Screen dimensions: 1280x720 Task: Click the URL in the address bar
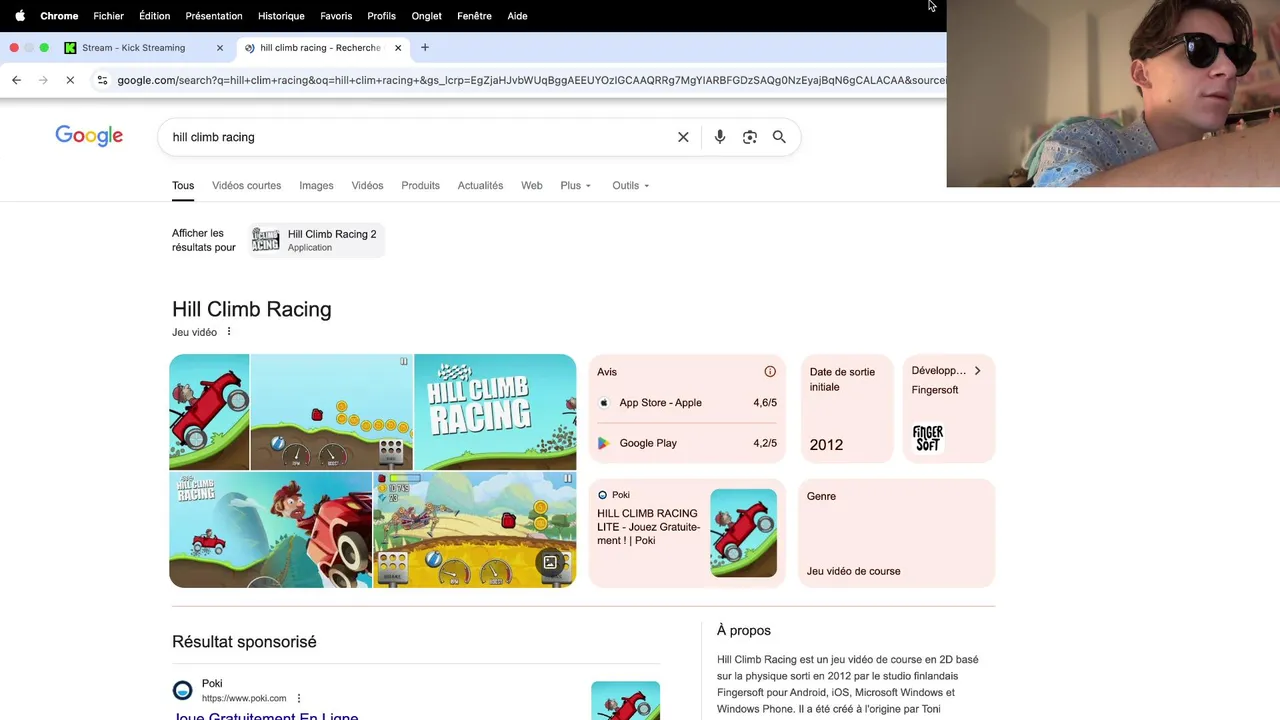(530, 80)
